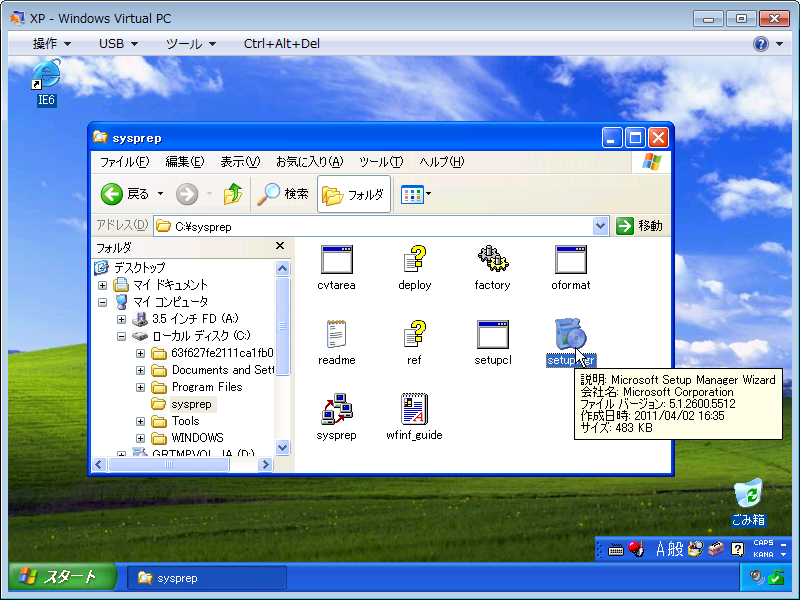Image resolution: width=800 pixels, height=600 pixels.
Task: Open Back button history dropdown arrow
Action: 160,194
